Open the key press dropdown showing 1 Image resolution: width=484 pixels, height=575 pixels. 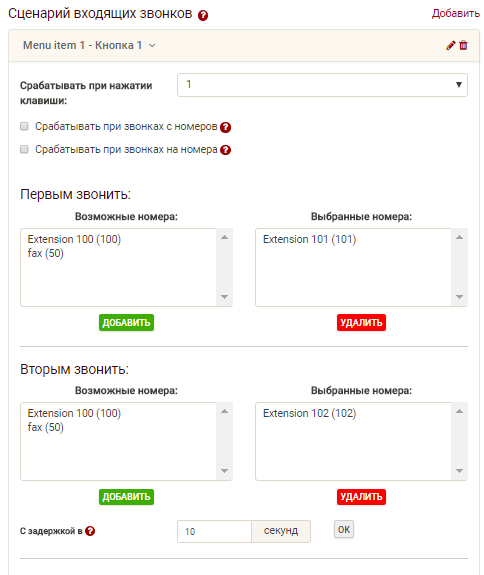322,85
